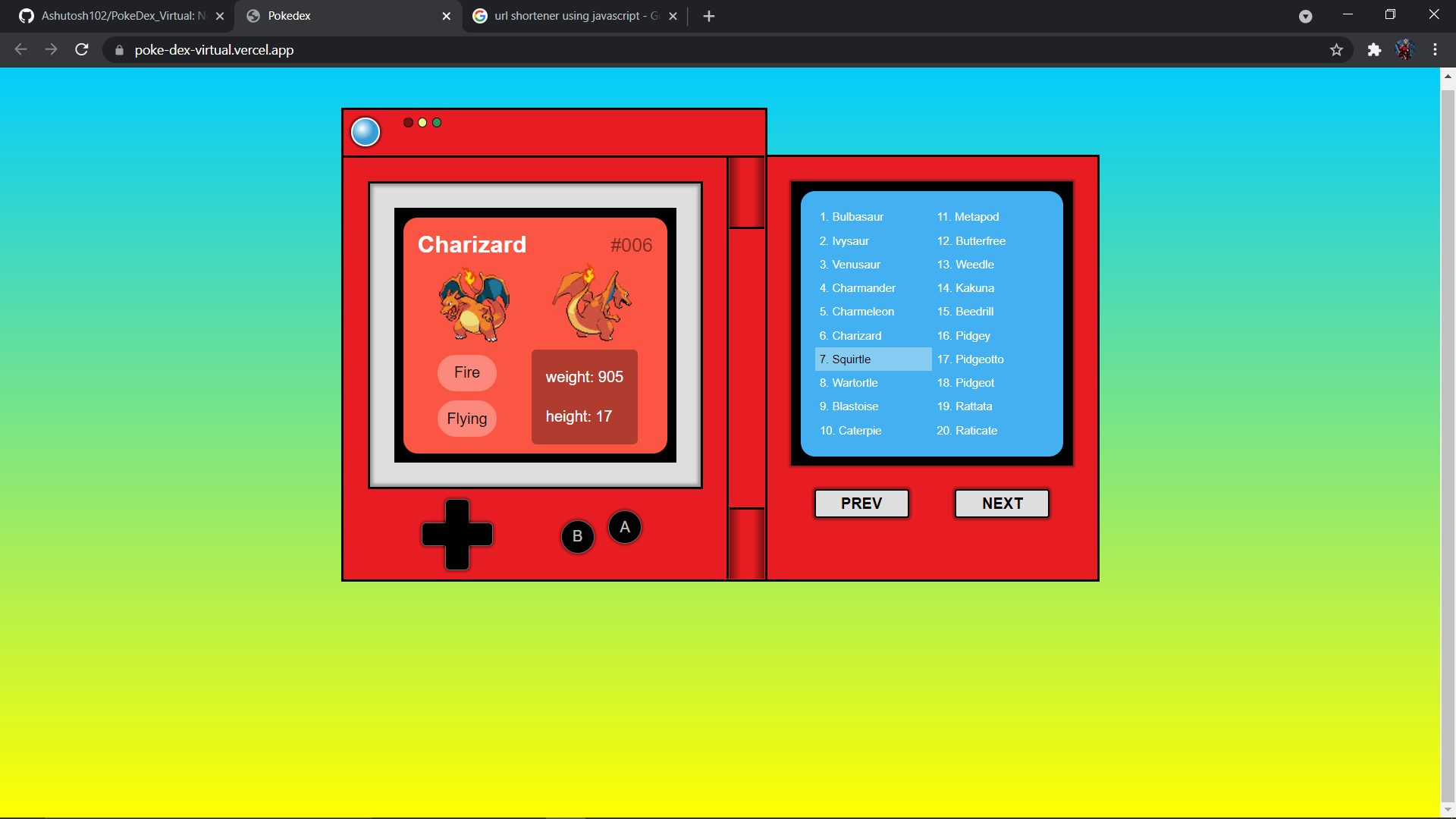Click the blue power lens on the Pokedex
The width and height of the screenshot is (1456, 819).
pyautogui.click(x=366, y=131)
